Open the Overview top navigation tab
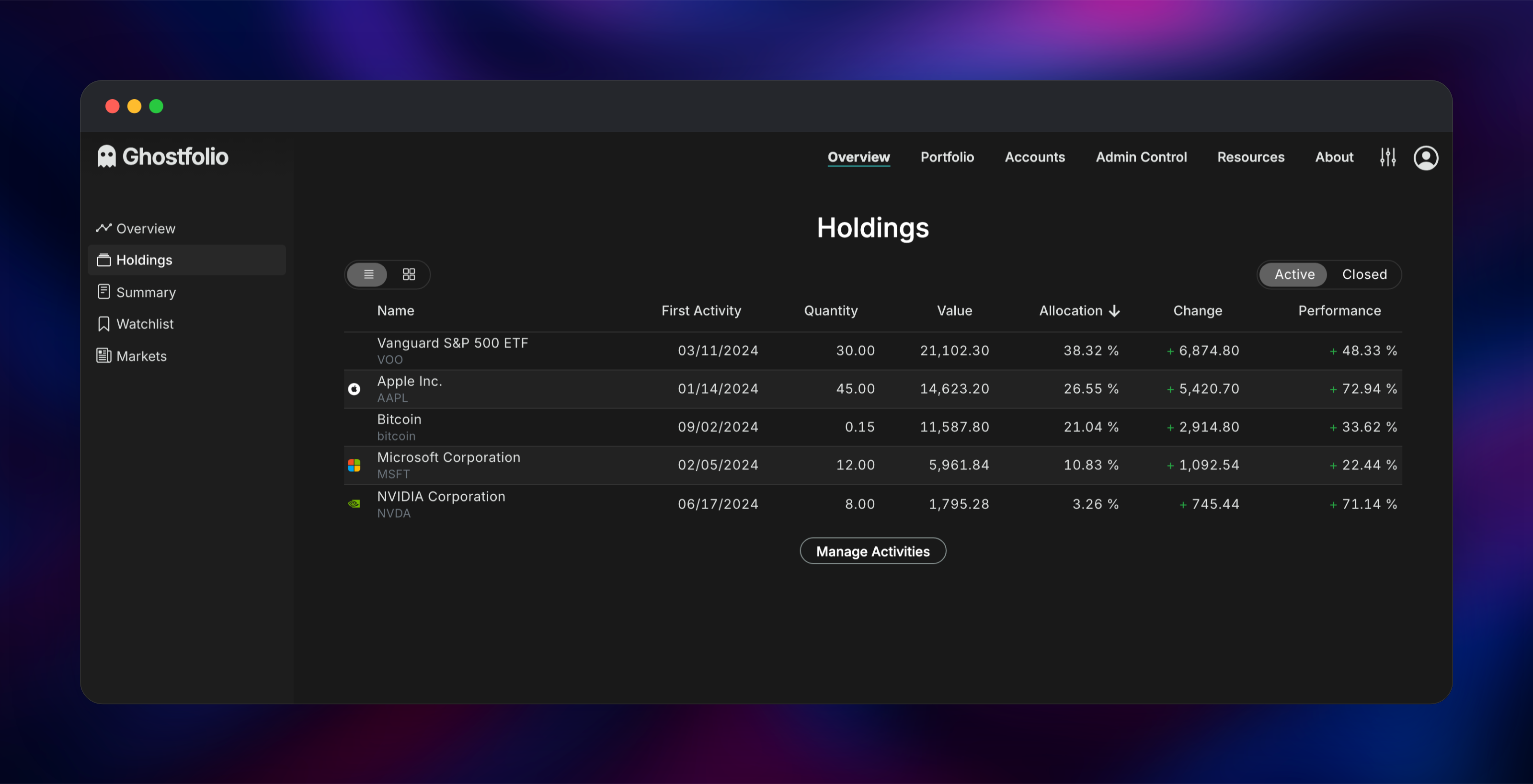Image resolution: width=1533 pixels, height=784 pixels. click(859, 157)
